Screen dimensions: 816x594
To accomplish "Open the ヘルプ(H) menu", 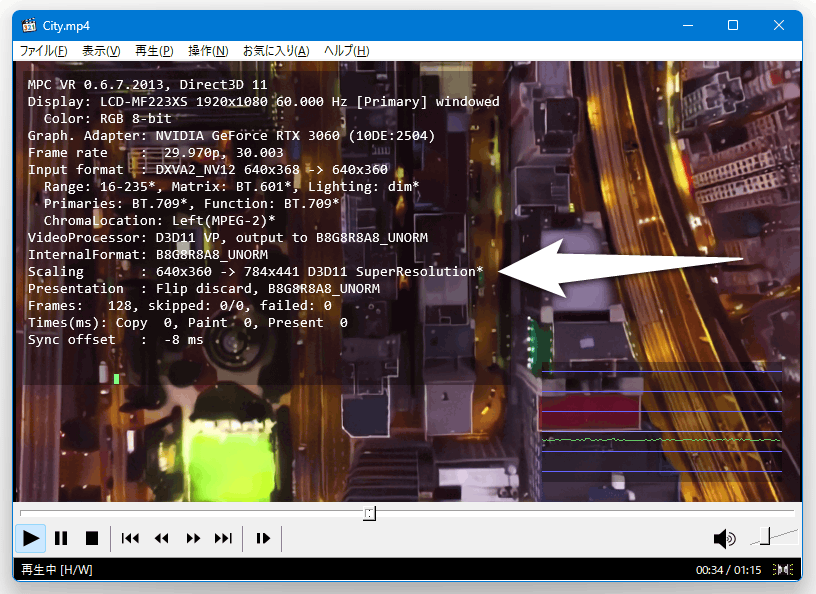I will click(347, 51).
